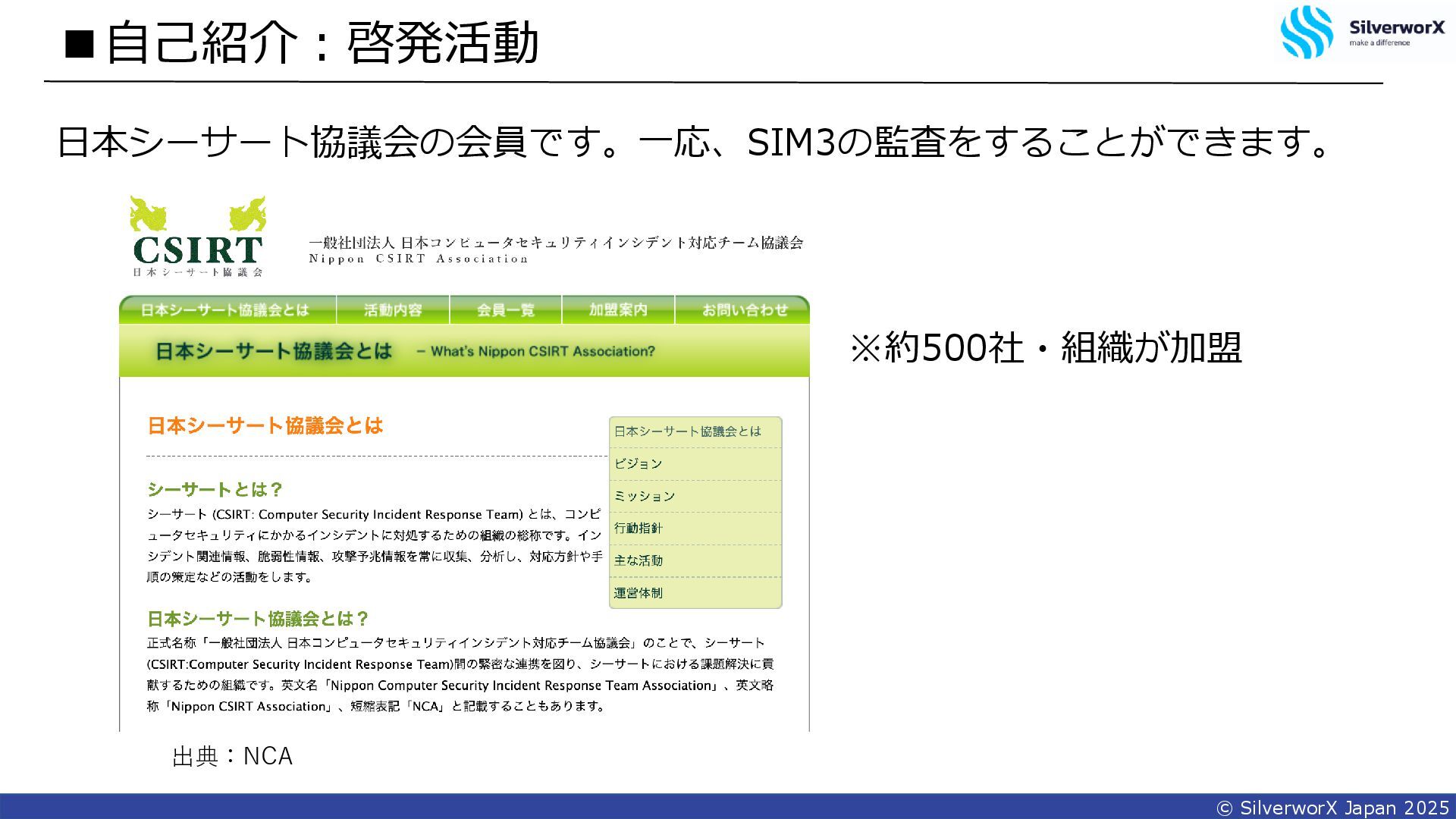Open 主な活動 in the side menu
Viewport: 1456px width, 819px height.
click(x=638, y=560)
